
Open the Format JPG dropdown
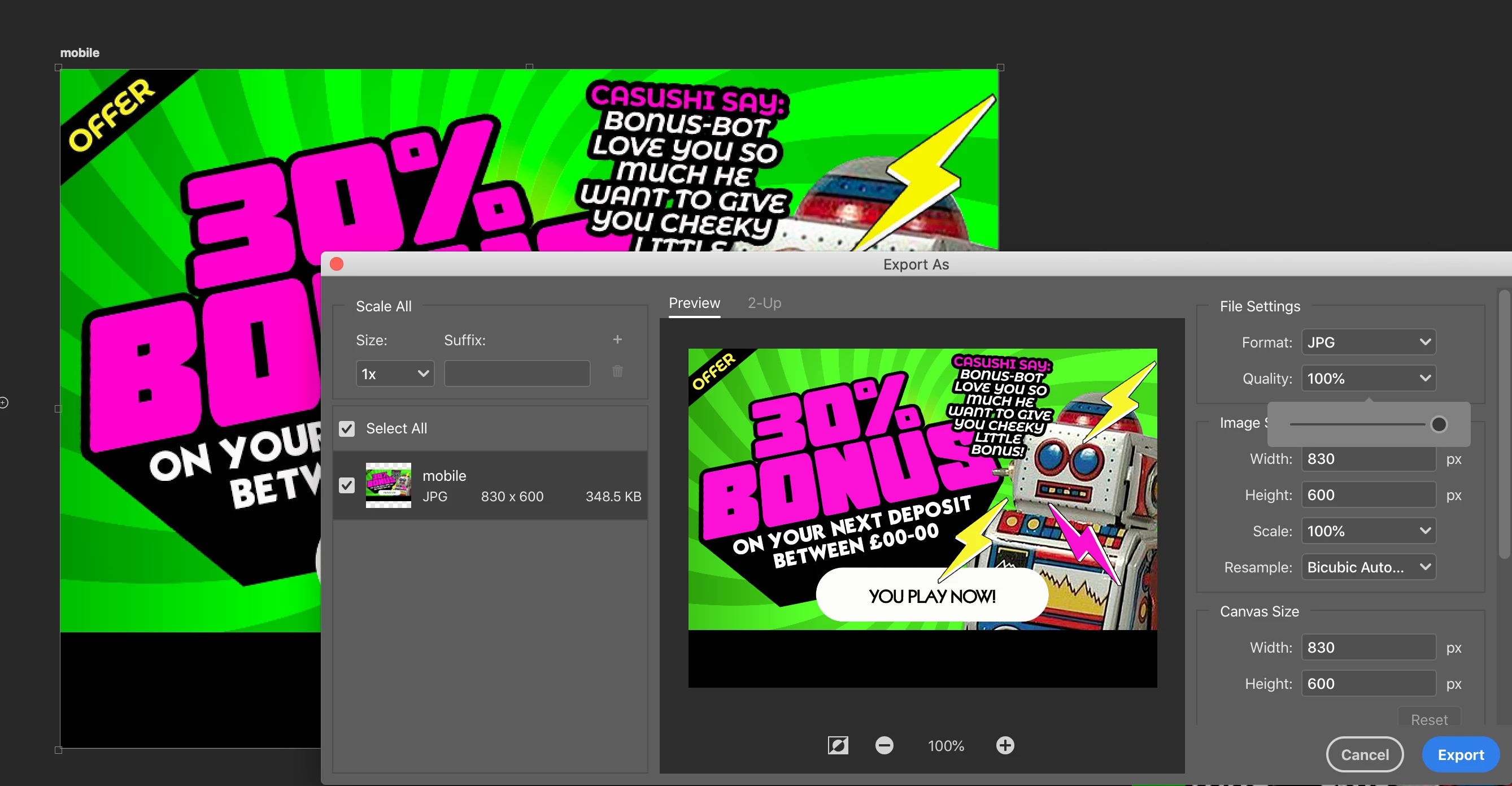[x=1368, y=342]
